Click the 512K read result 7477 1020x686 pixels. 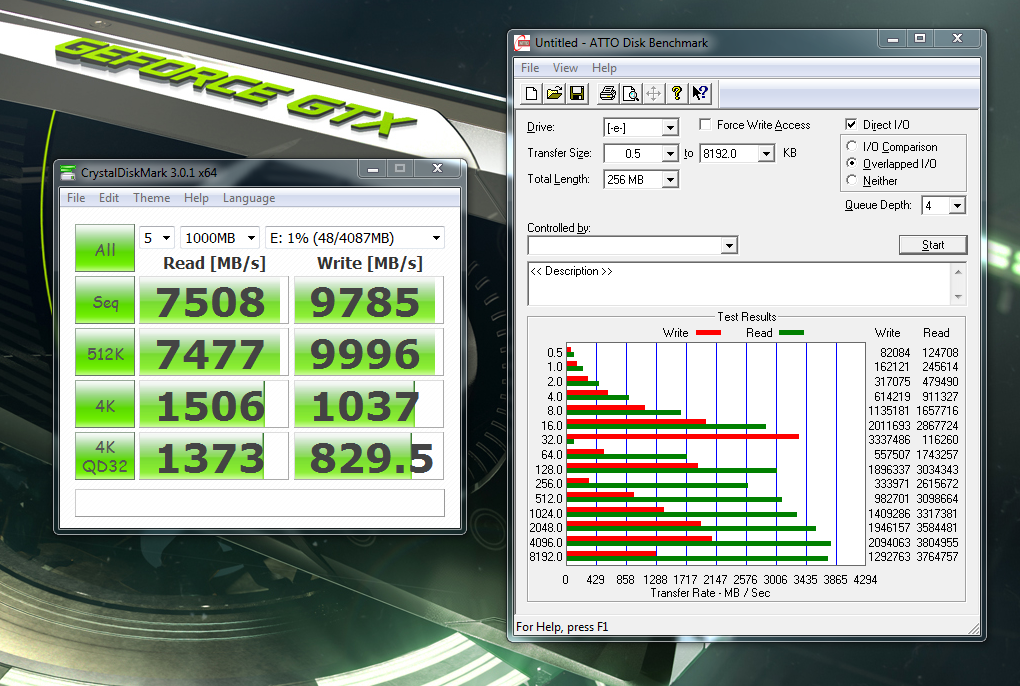[213, 352]
